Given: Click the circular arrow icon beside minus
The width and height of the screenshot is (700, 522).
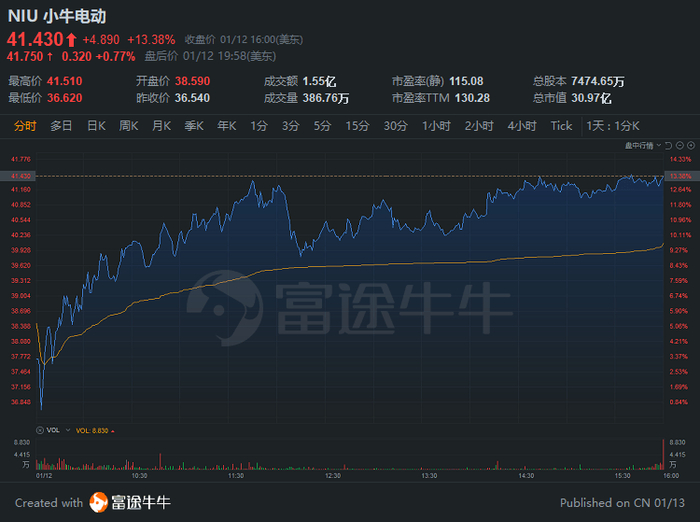Looking at the screenshot, I should coord(691,146).
